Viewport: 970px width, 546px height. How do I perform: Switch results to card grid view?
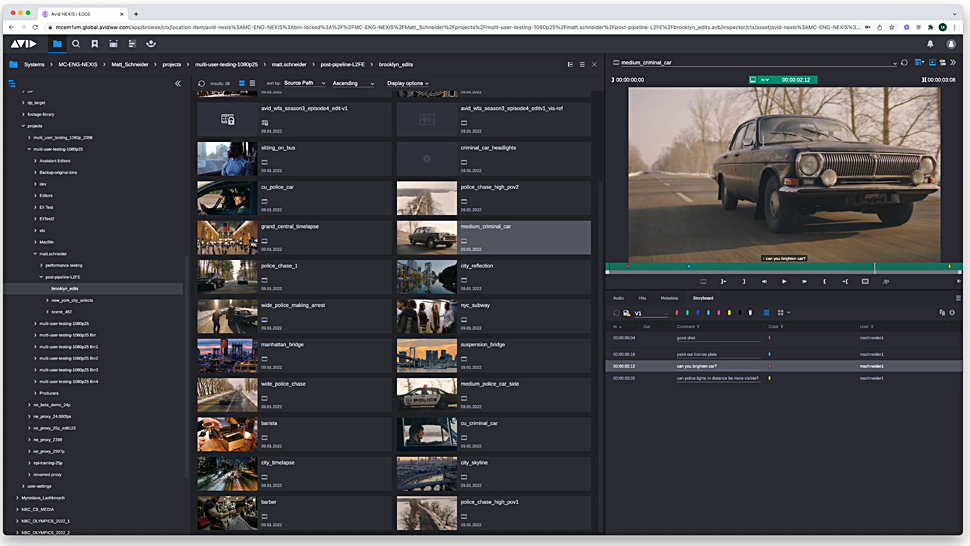click(x=242, y=83)
